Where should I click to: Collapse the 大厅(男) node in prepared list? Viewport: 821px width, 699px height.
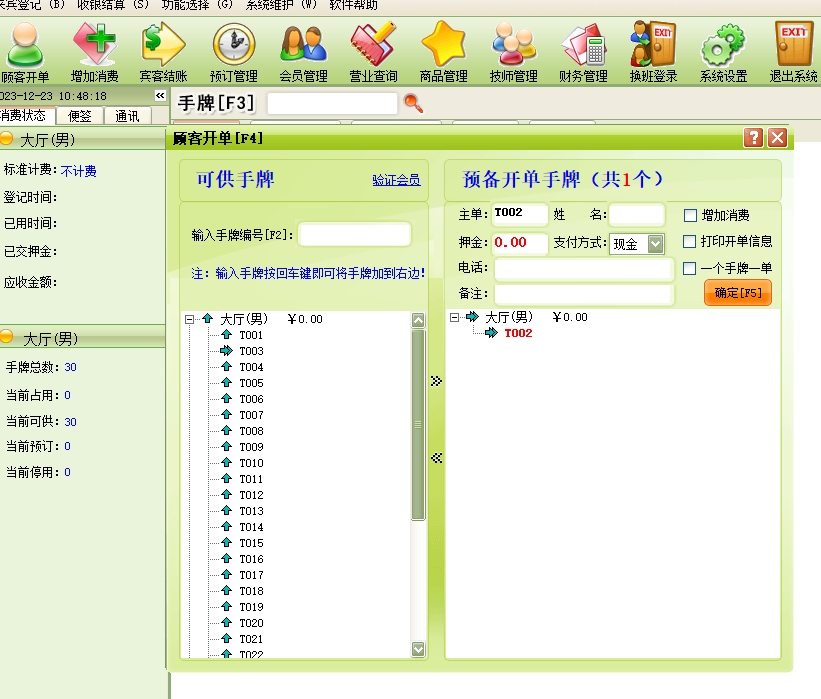pyautogui.click(x=455, y=318)
